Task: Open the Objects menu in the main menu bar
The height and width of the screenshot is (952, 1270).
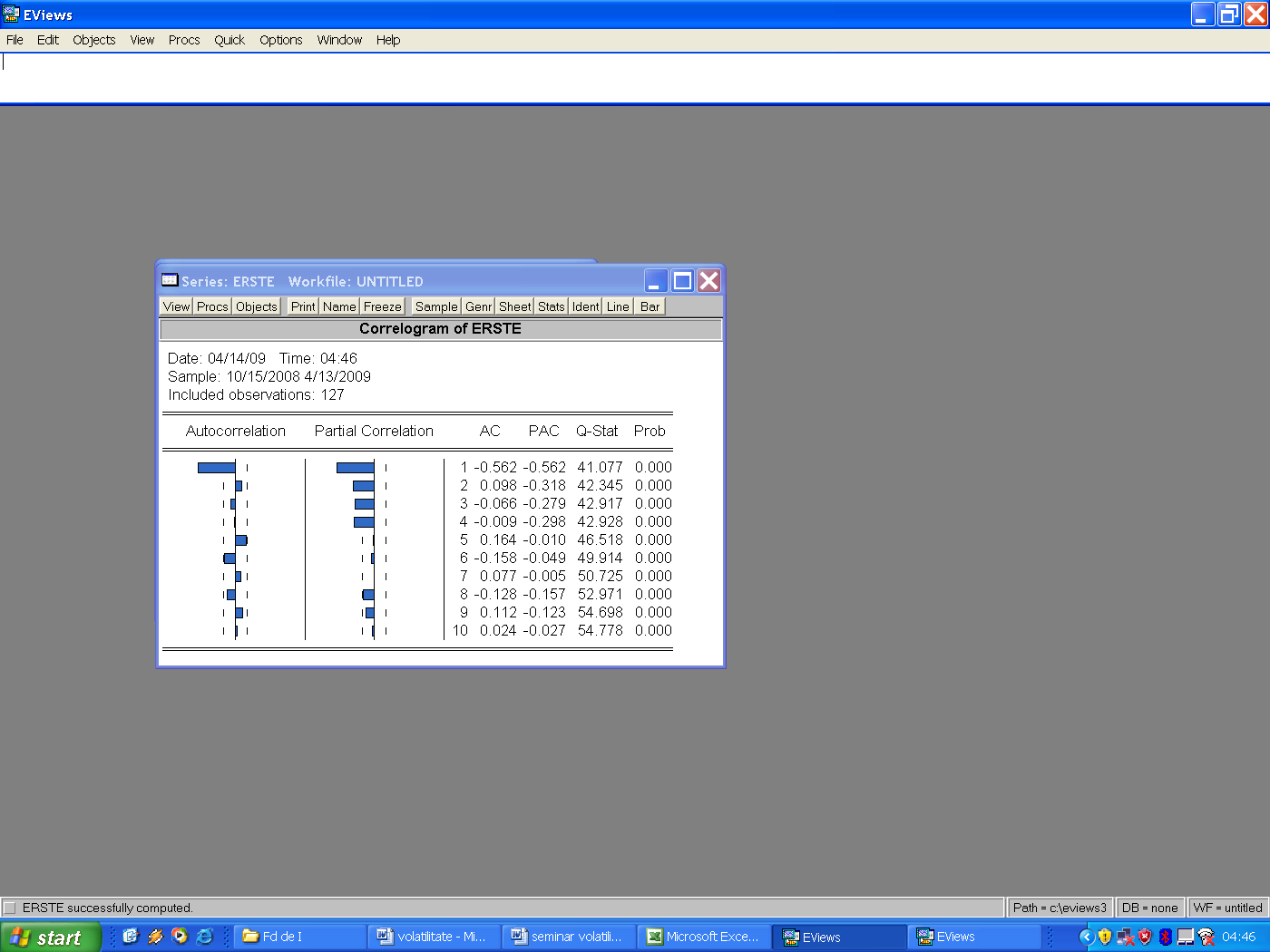Action: [93, 40]
